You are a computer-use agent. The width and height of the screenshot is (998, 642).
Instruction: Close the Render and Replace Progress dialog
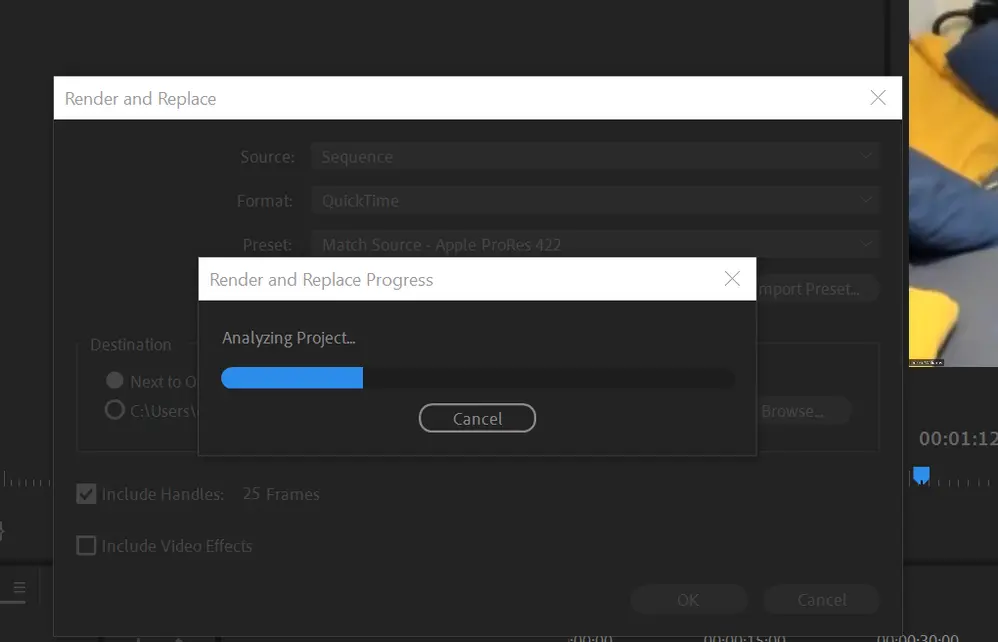[x=732, y=279]
